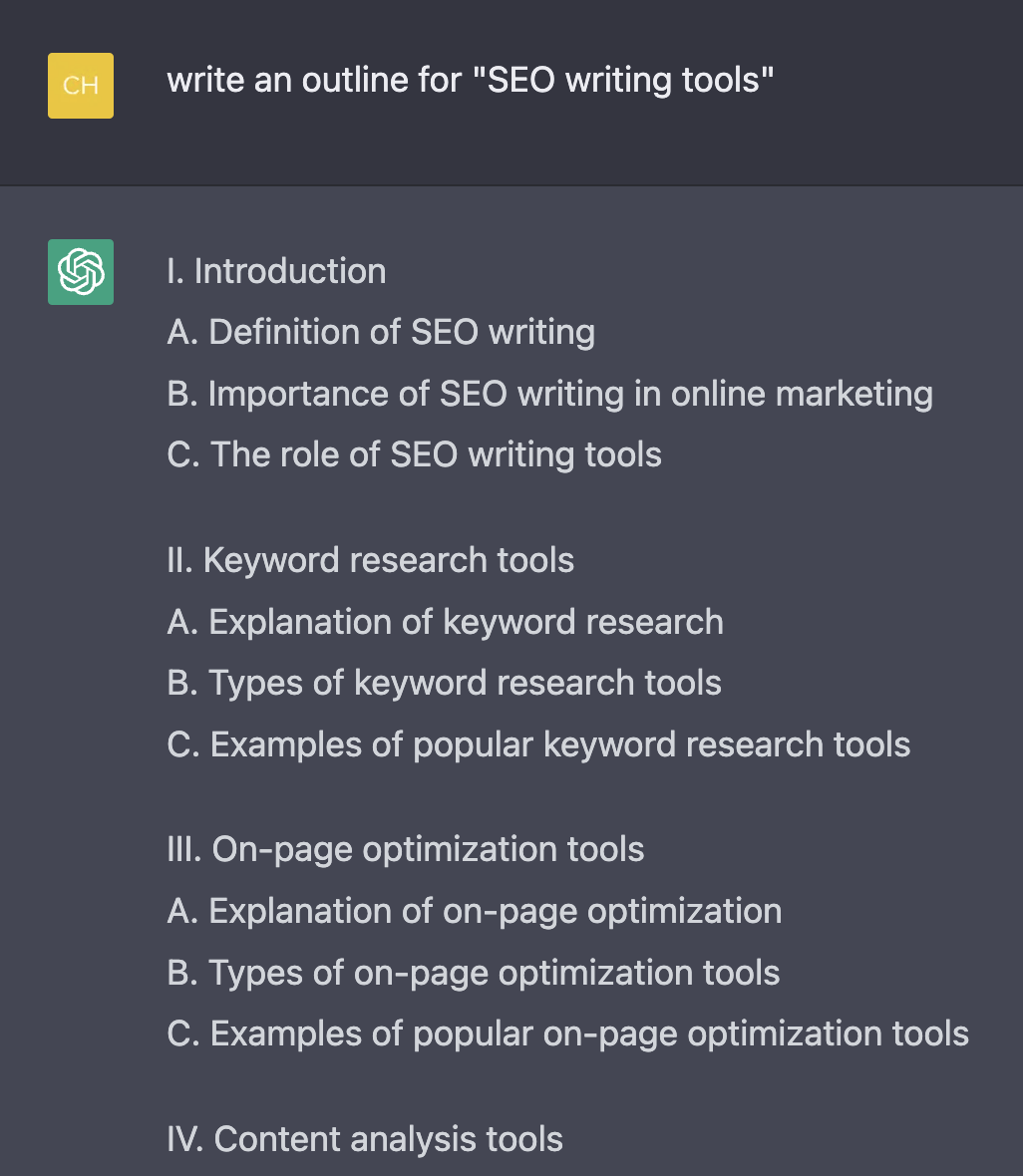Screen dimensions: 1023x1176
Task: Click the "IV. Content analysis tools" heading
Action: pyautogui.click(x=365, y=1140)
